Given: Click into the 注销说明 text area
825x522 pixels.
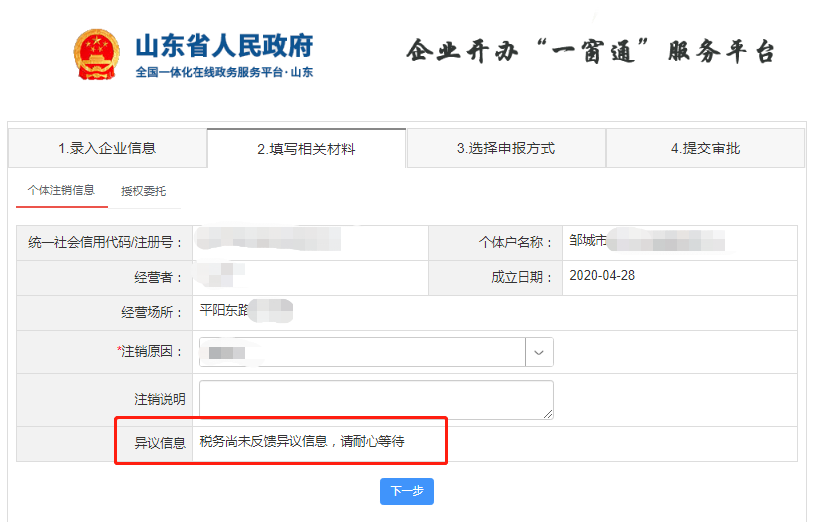Looking at the screenshot, I should coord(375,399).
